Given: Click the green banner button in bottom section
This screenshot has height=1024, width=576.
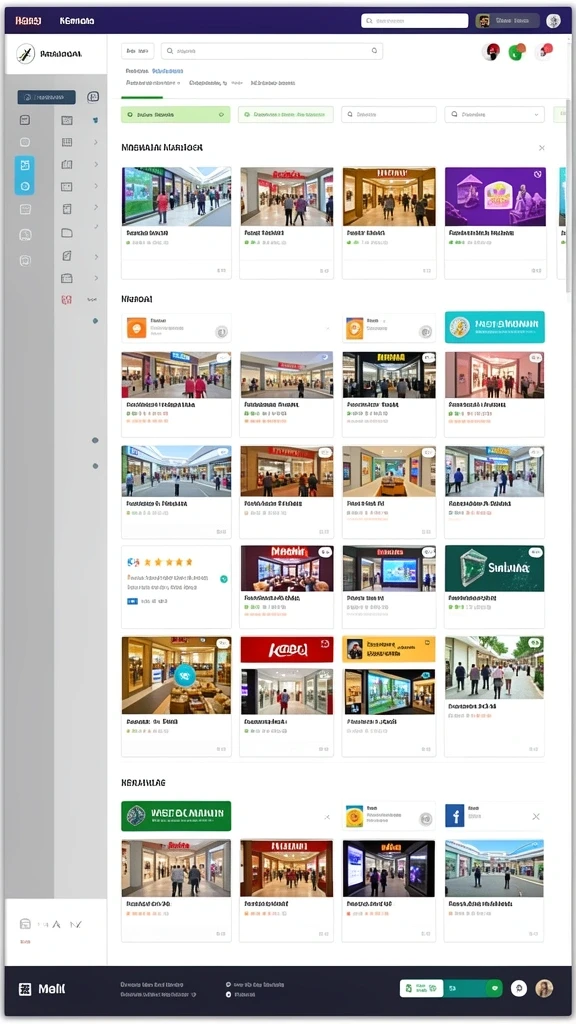Looking at the screenshot, I should click(176, 816).
